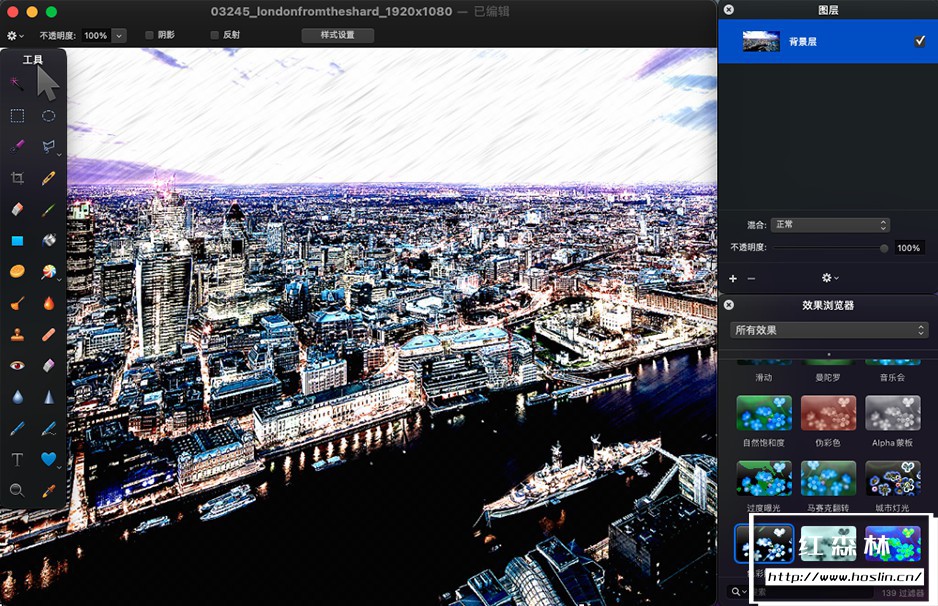Select the Type (T) tool
The height and width of the screenshot is (606, 938).
click(x=17, y=459)
